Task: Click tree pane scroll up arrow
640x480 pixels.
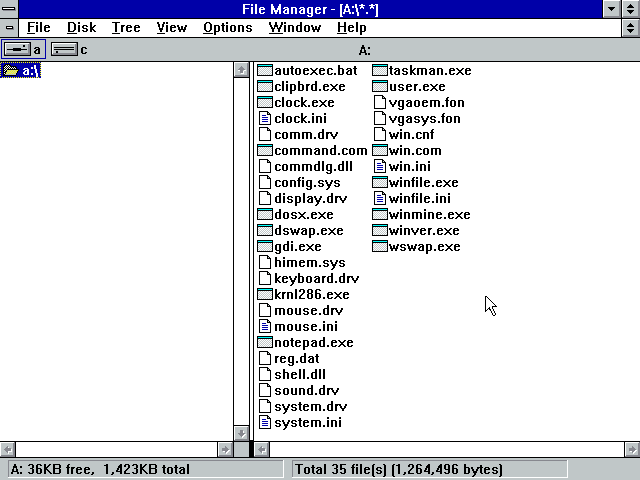Action: tap(241, 70)
